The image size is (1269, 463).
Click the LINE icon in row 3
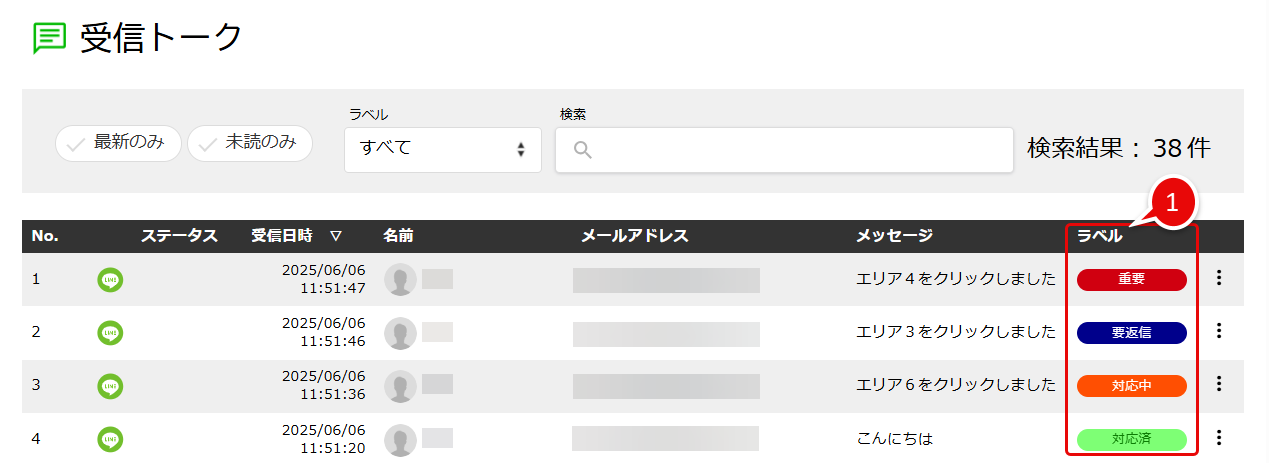pos(110,385)
